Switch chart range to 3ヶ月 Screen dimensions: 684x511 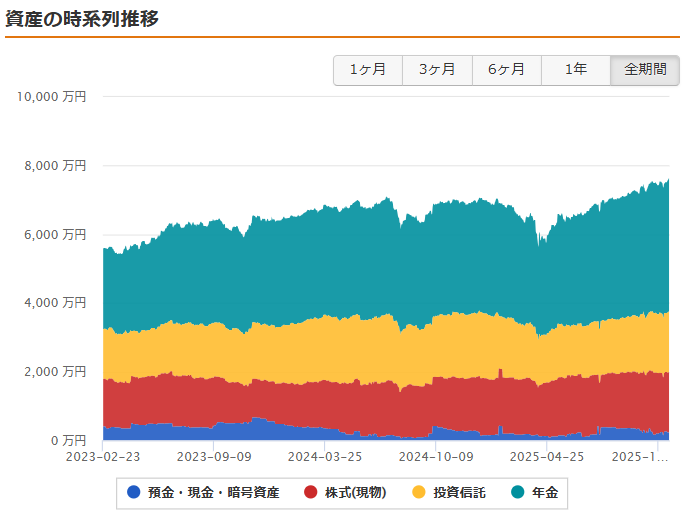click(437, 70)
